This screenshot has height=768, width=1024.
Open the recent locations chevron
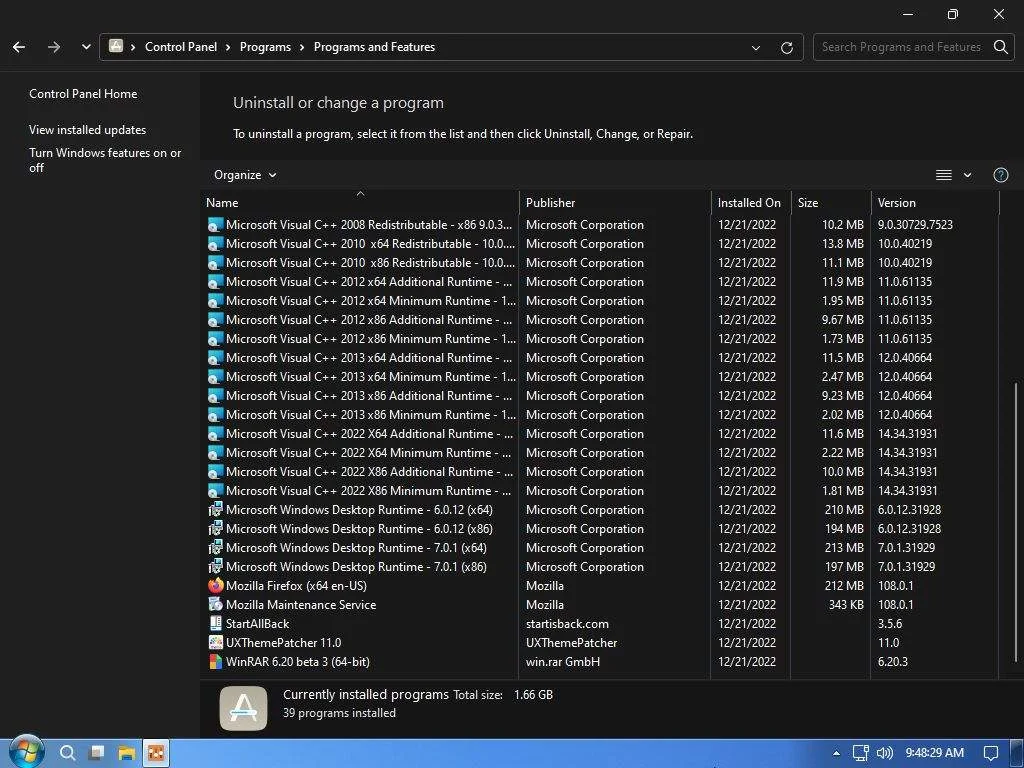(86, 47)
